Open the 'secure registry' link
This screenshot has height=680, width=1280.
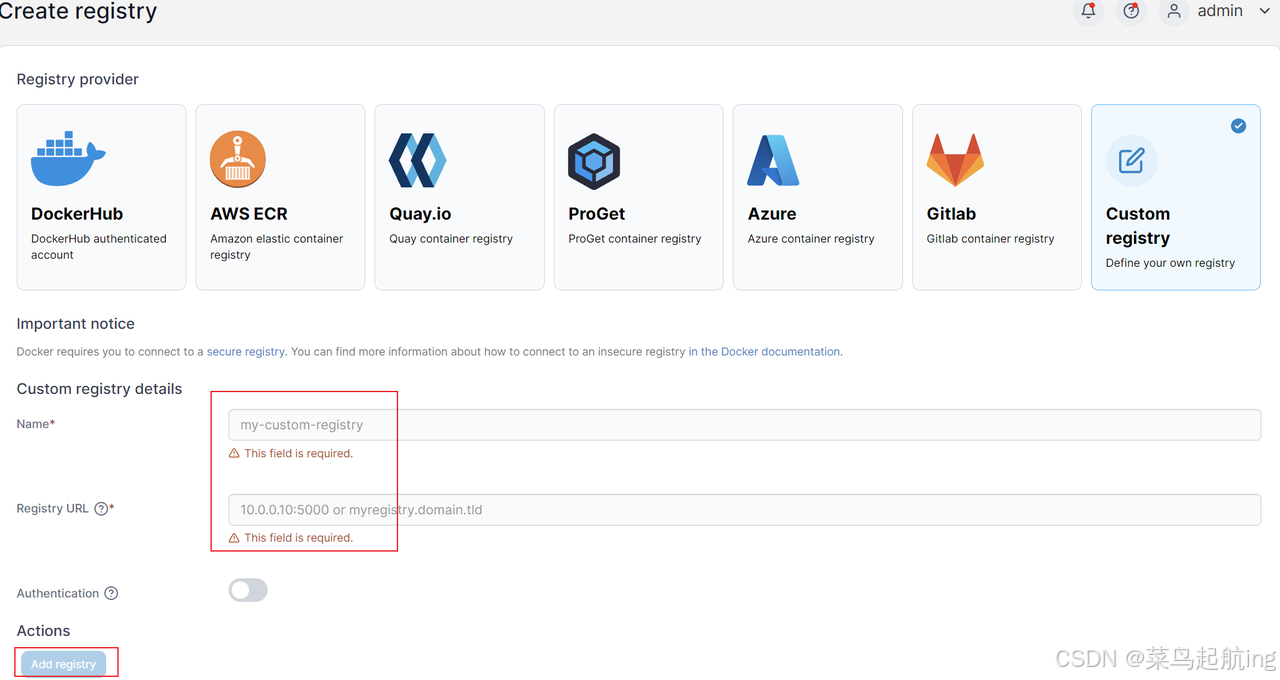click(x=246, y=352)
